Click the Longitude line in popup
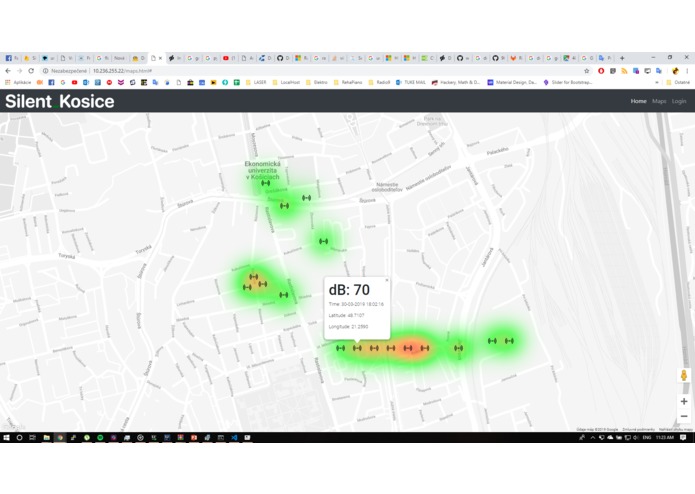Image resolution: width=695 pixels, height=494 pixels. 348,327
